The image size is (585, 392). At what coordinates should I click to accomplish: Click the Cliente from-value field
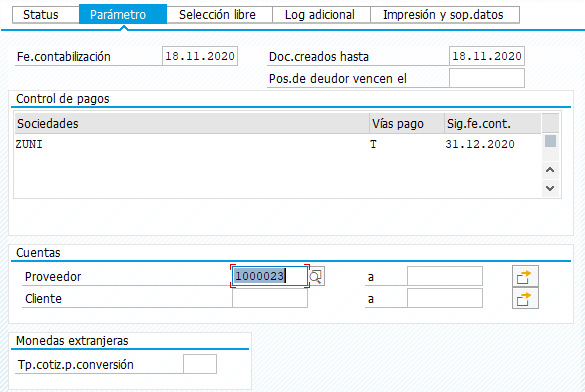[270, 298]
